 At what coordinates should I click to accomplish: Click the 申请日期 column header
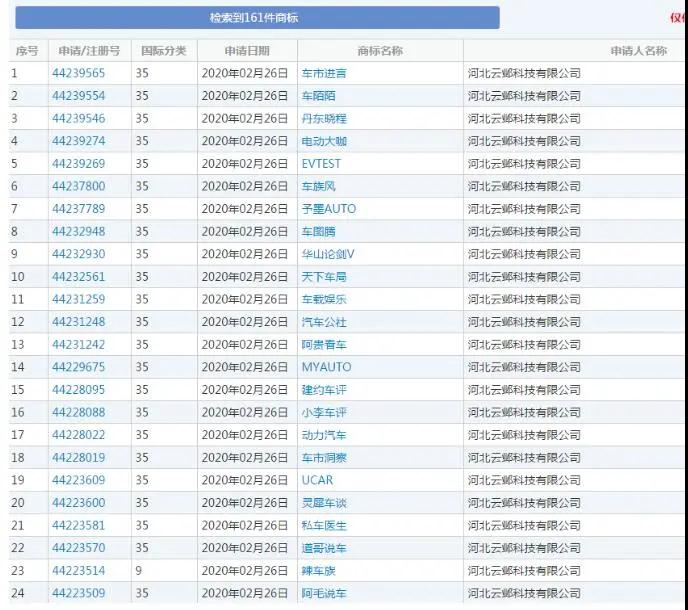[x=247, y=51]
